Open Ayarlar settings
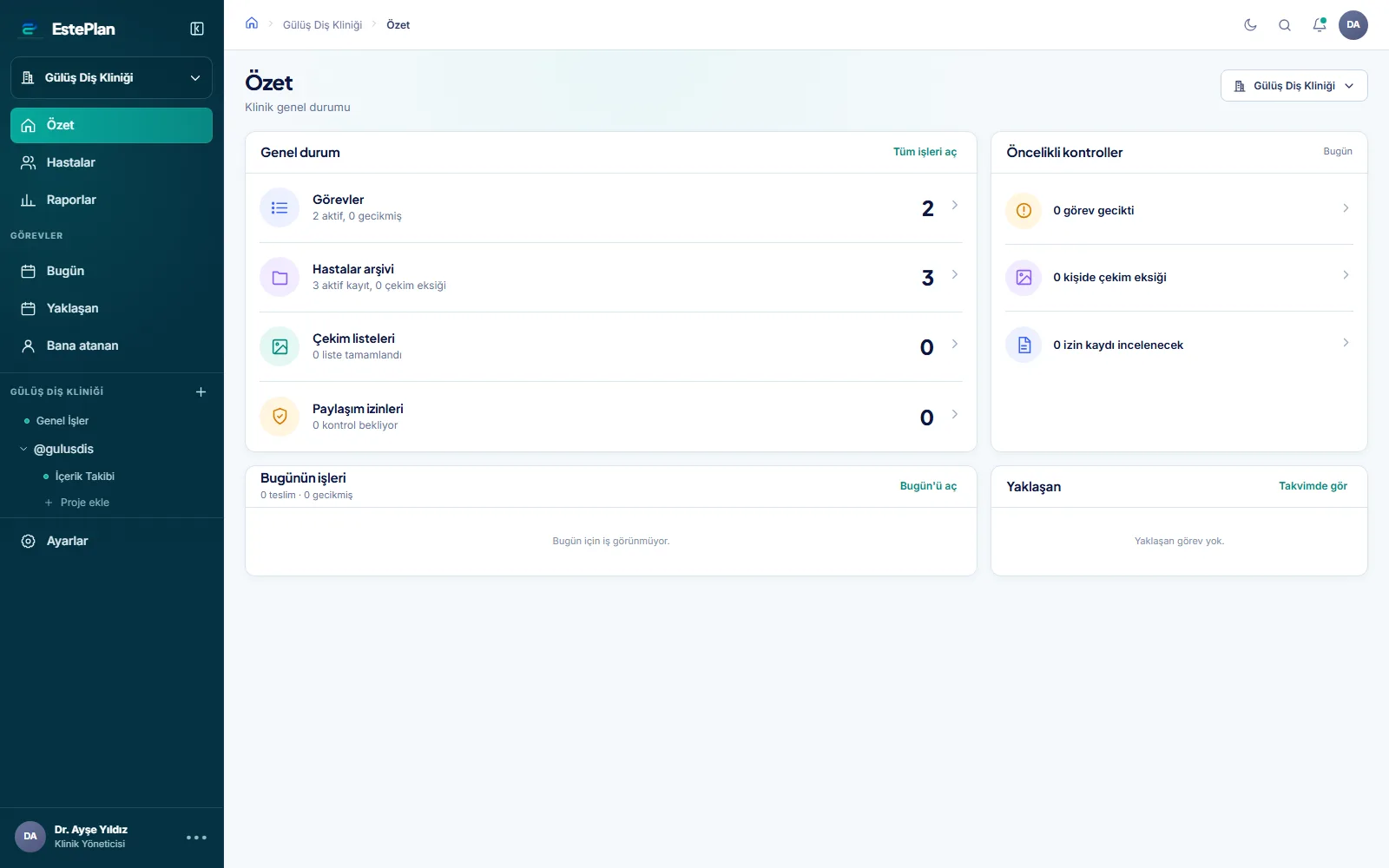 [x=111, y=541]
